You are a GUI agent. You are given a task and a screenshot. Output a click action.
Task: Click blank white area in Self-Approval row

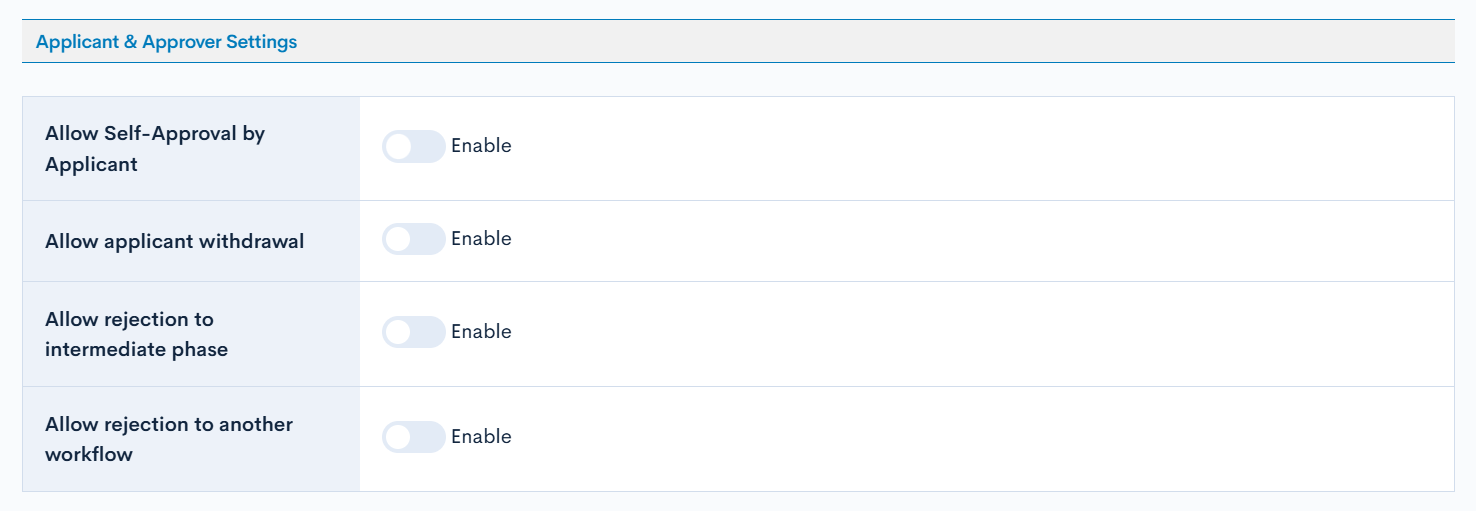[950, 148]
